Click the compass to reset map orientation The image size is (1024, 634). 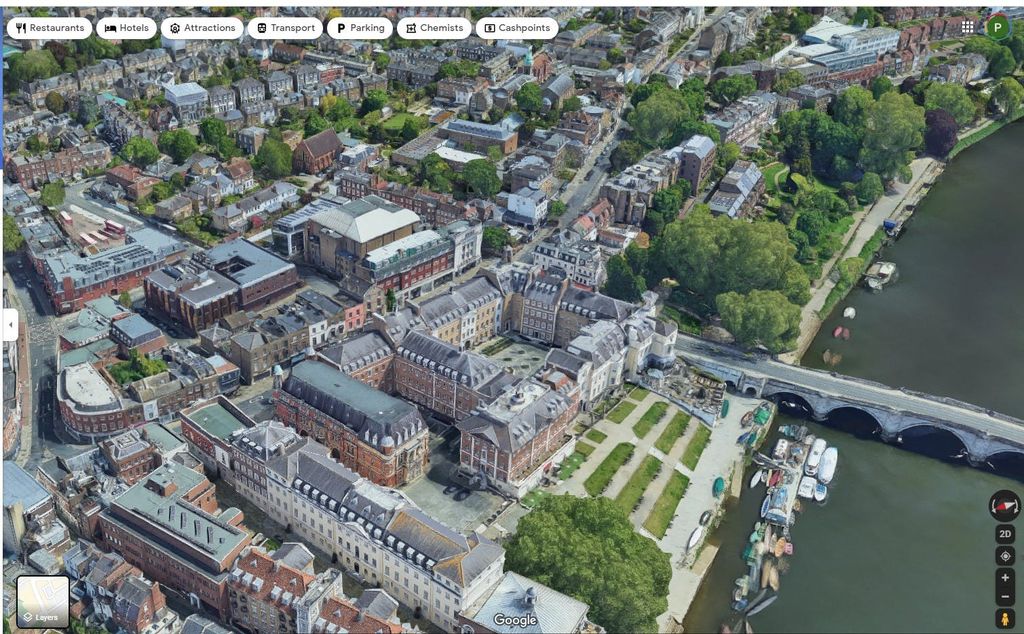(1004, 505)
